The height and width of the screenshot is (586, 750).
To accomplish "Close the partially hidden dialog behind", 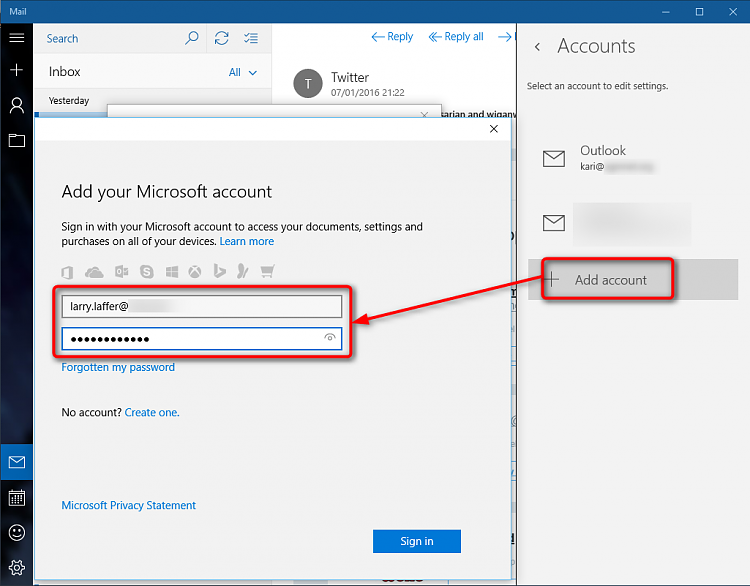I will pyautogui.click(x=424, y=115).
